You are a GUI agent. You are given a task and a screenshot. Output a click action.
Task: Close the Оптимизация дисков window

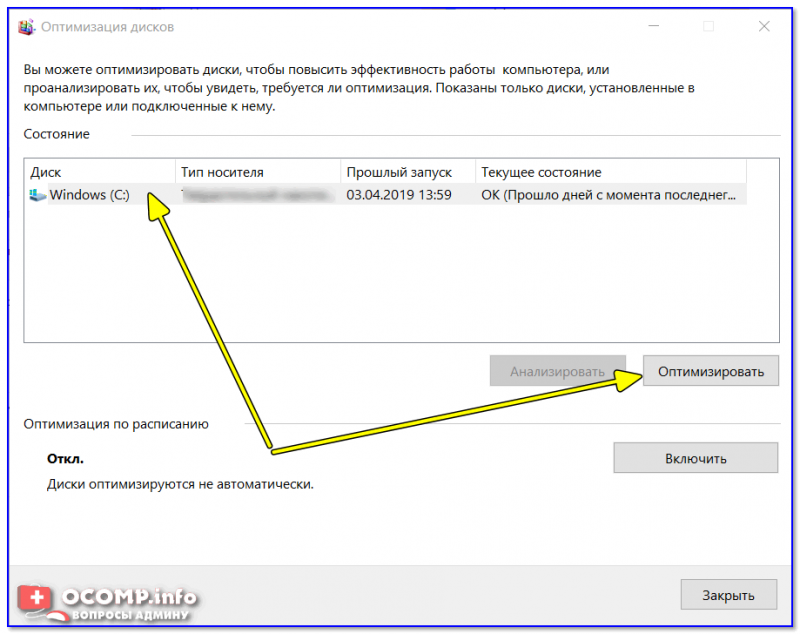click(764, 27)
